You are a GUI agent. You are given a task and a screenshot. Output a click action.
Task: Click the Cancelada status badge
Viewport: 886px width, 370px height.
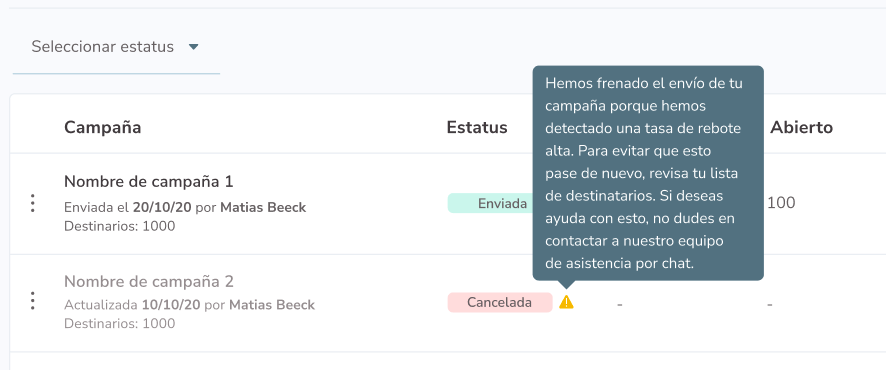coord(500,302)
